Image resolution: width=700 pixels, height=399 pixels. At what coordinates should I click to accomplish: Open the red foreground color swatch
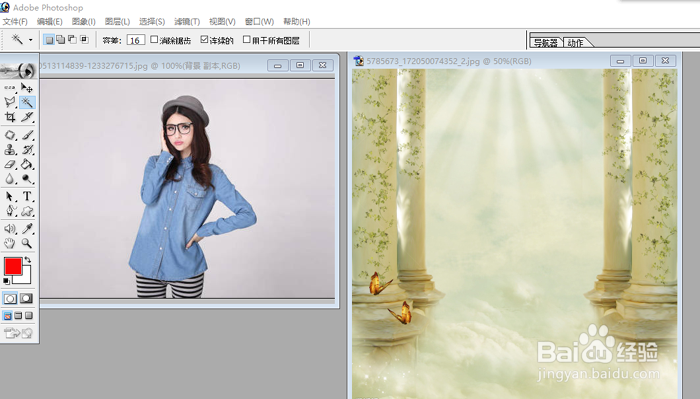tap(13, 266)
